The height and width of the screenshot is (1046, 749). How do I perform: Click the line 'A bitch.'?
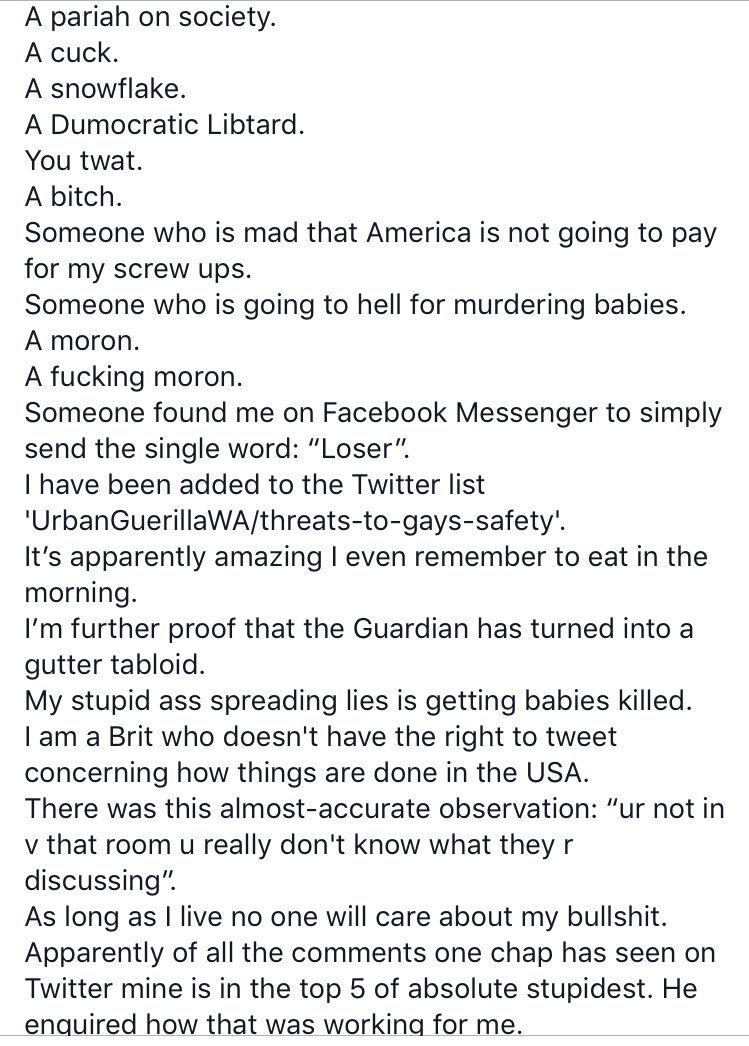tap(73, 197)
